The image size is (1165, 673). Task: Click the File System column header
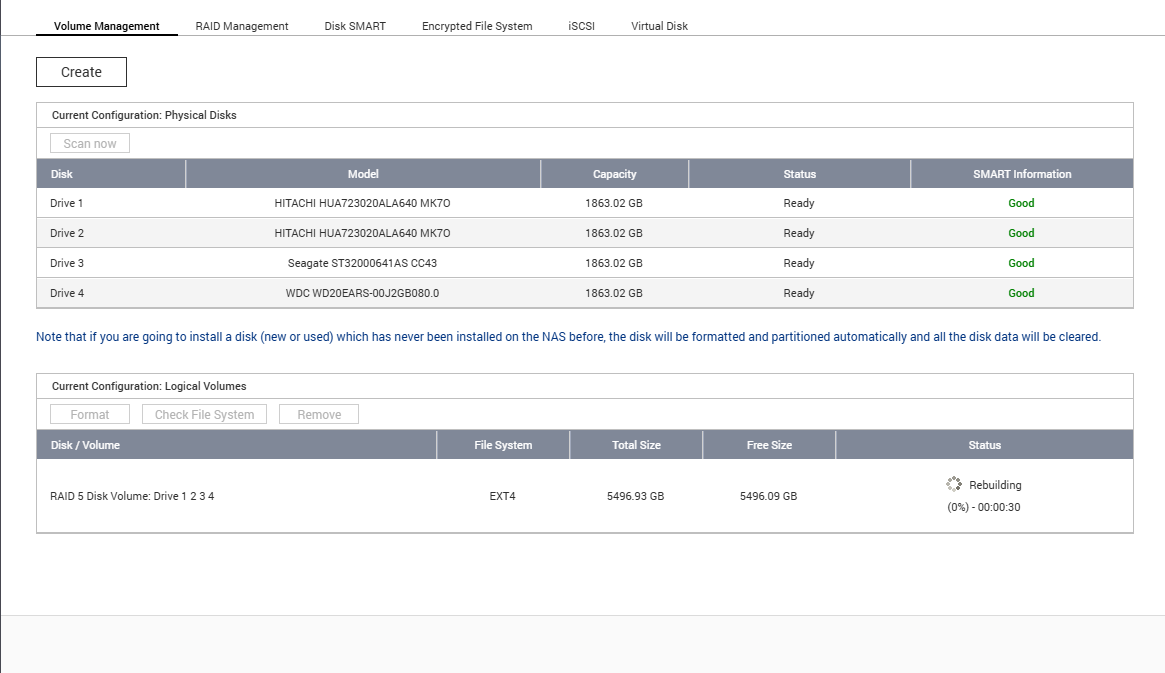(503, 445)
